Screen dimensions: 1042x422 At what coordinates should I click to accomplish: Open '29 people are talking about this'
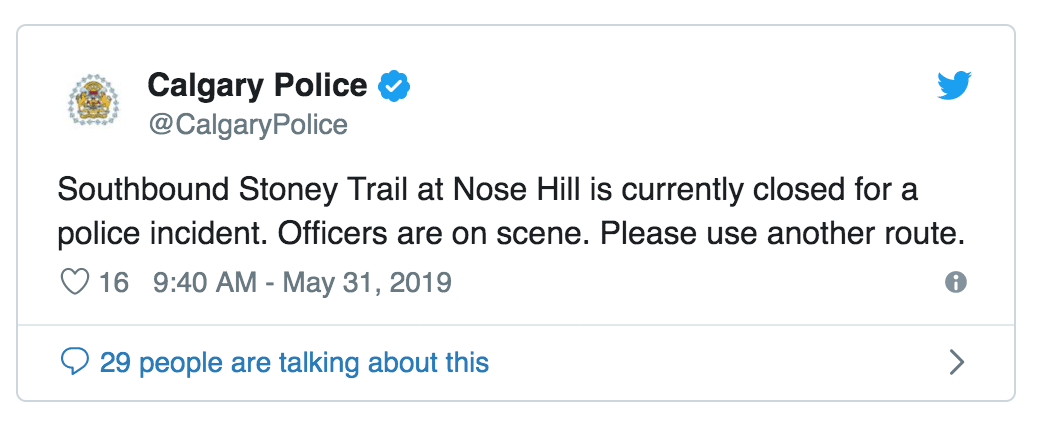[x=294, y=363]
